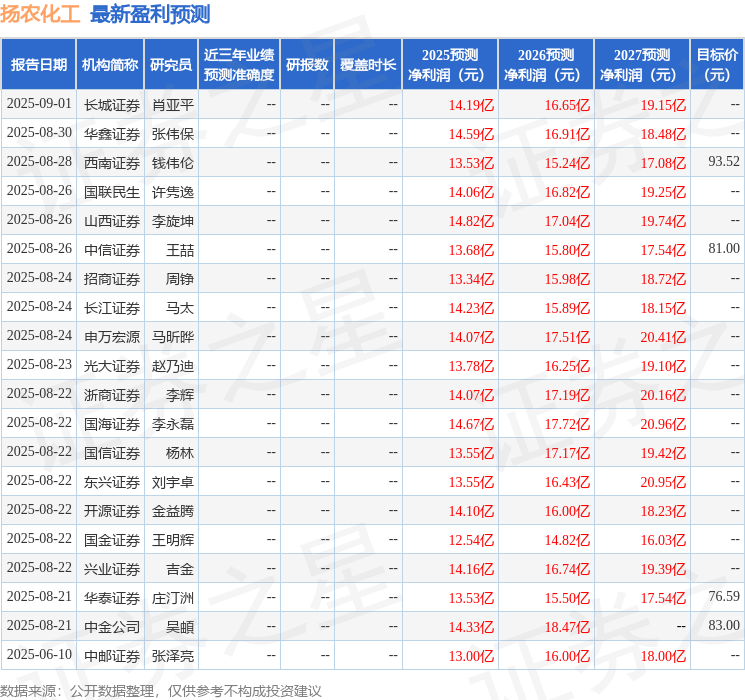
Task: Click the 山西证券 institution cell
Action: 112,221
